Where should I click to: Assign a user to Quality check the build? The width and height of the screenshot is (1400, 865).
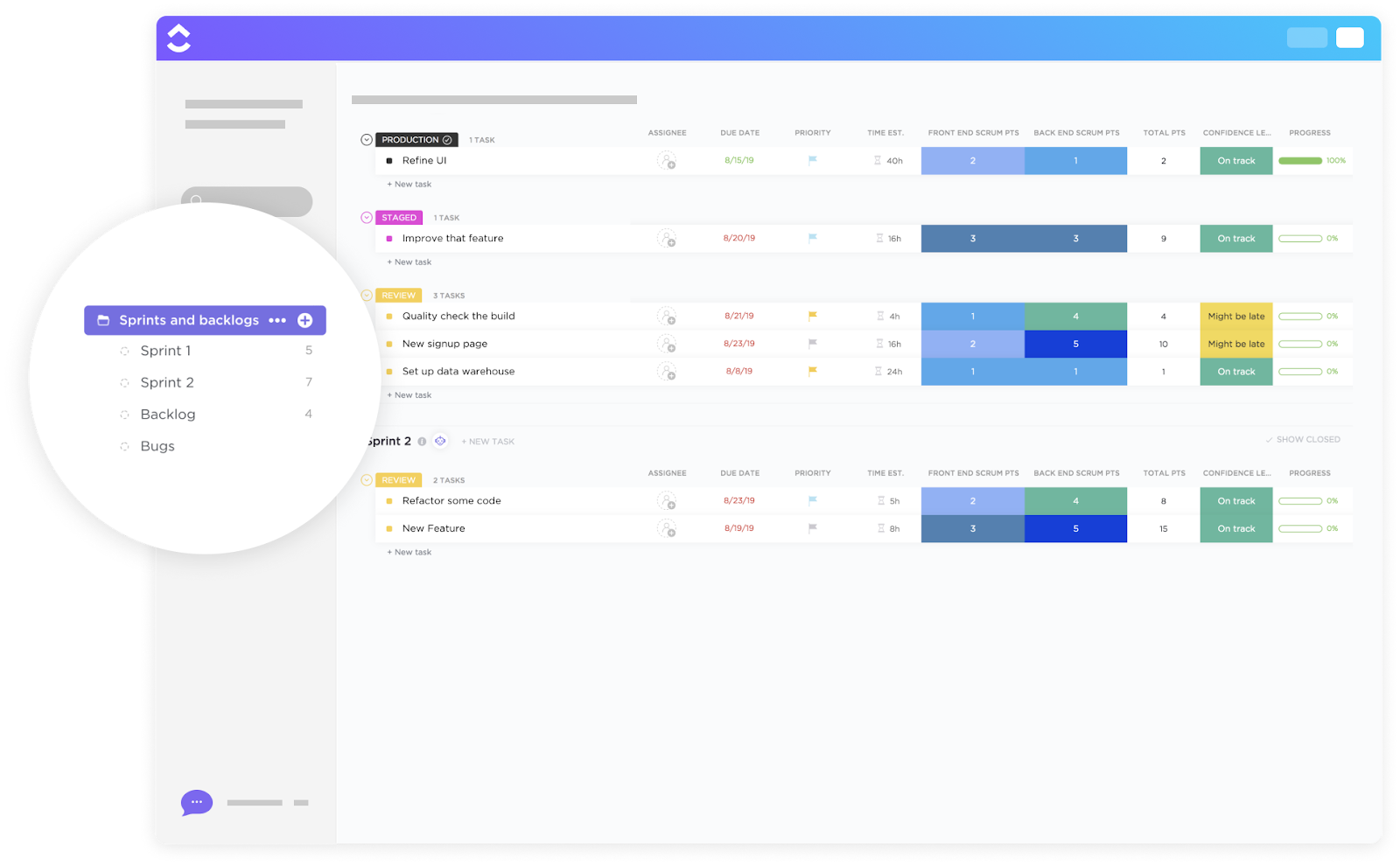[x=667, y=317]
